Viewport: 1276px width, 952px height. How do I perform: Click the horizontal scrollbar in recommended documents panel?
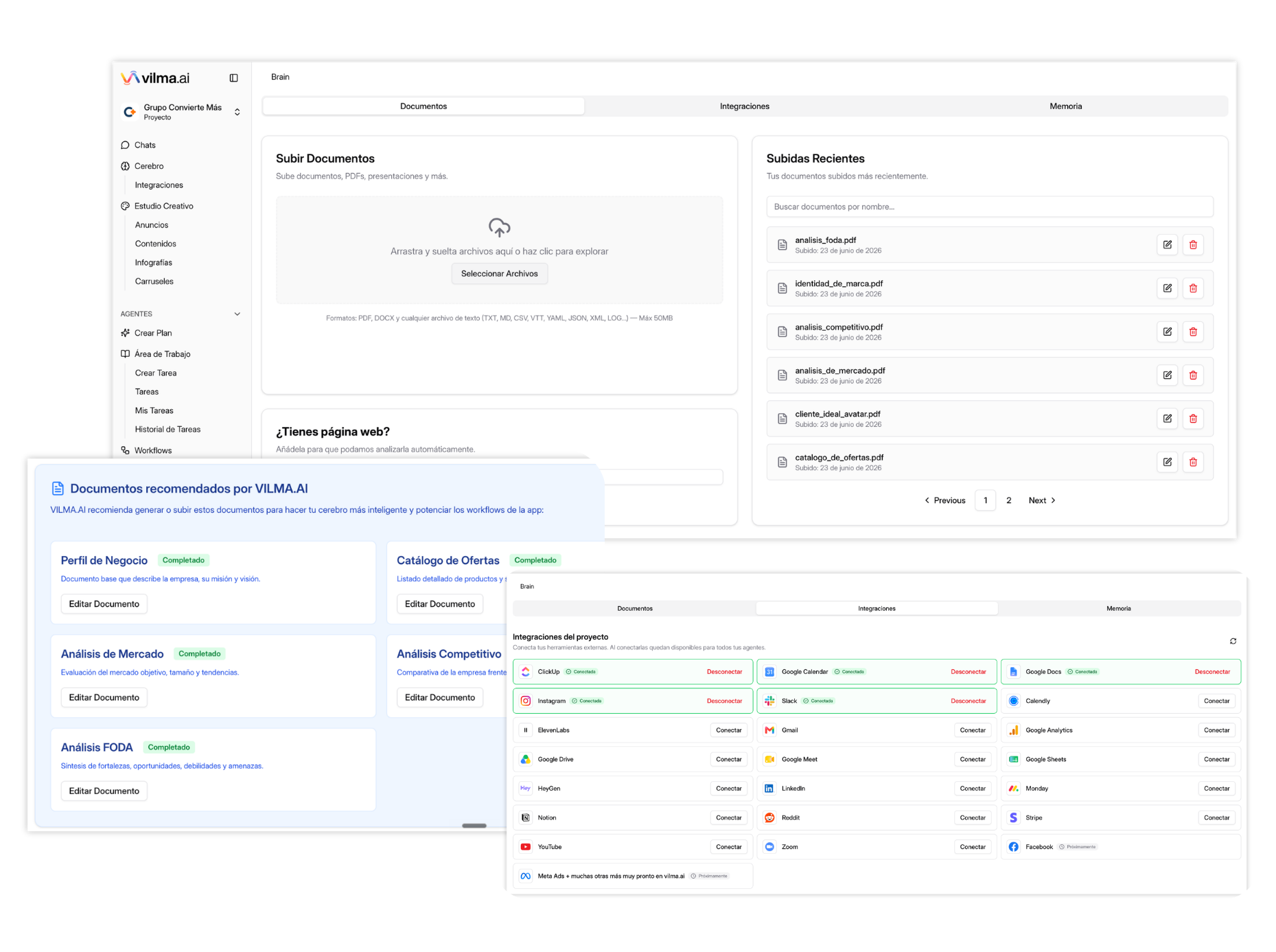474,826
